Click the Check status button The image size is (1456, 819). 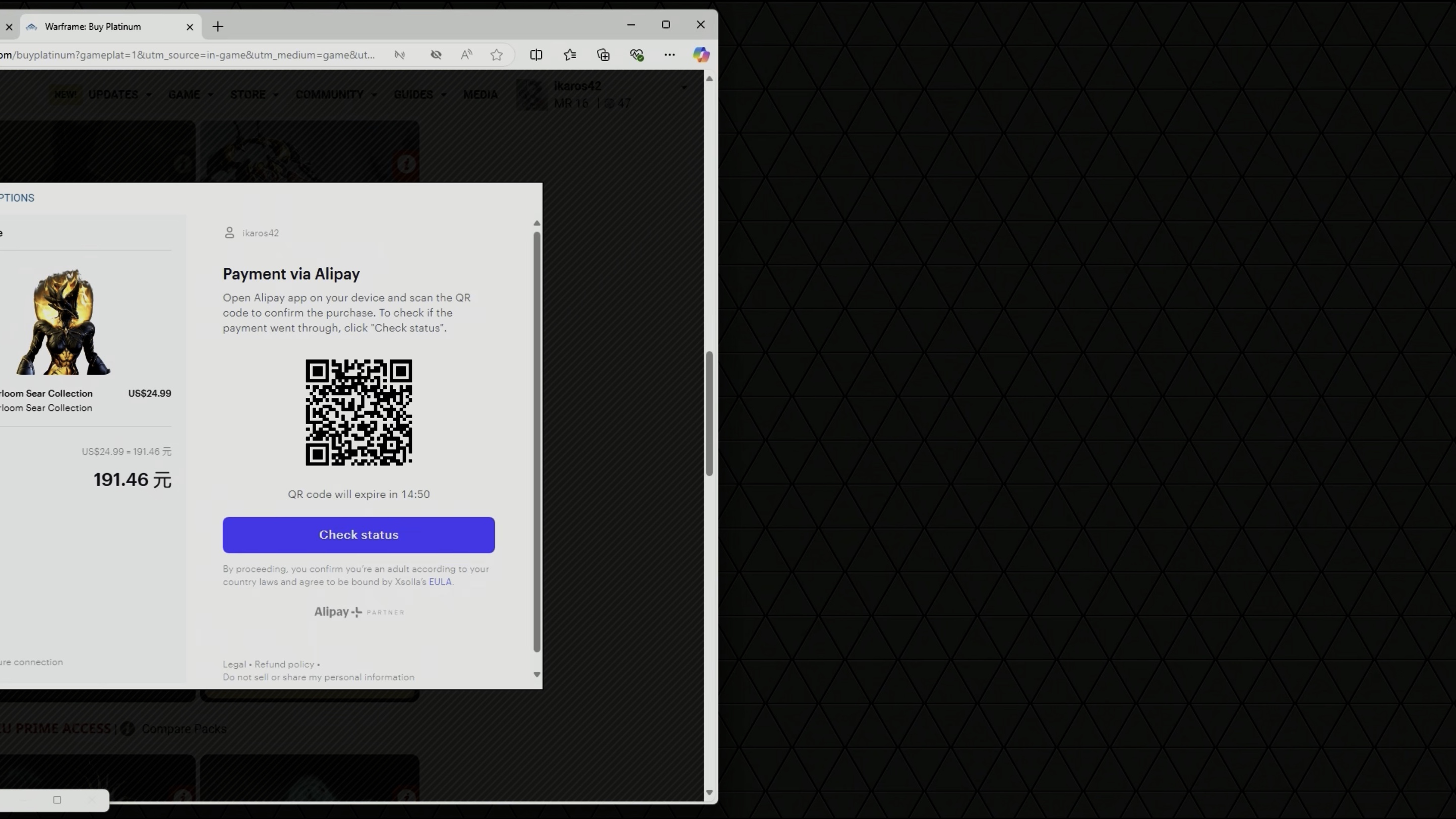pos(358,535)
